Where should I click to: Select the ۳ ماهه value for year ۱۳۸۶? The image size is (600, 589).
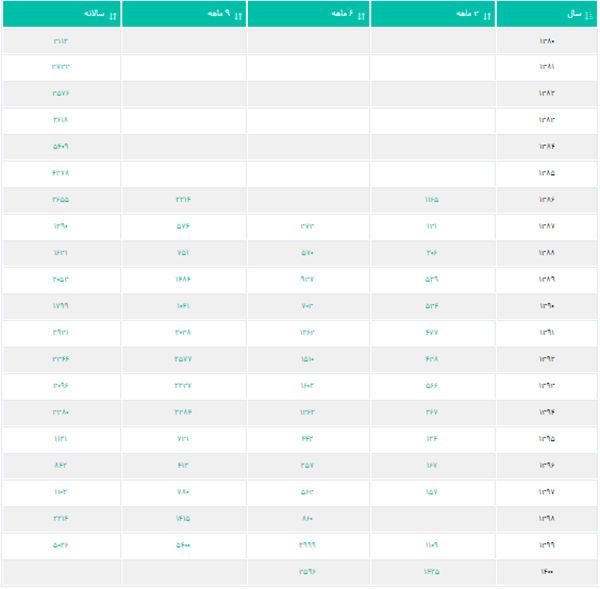coord(431,200)
